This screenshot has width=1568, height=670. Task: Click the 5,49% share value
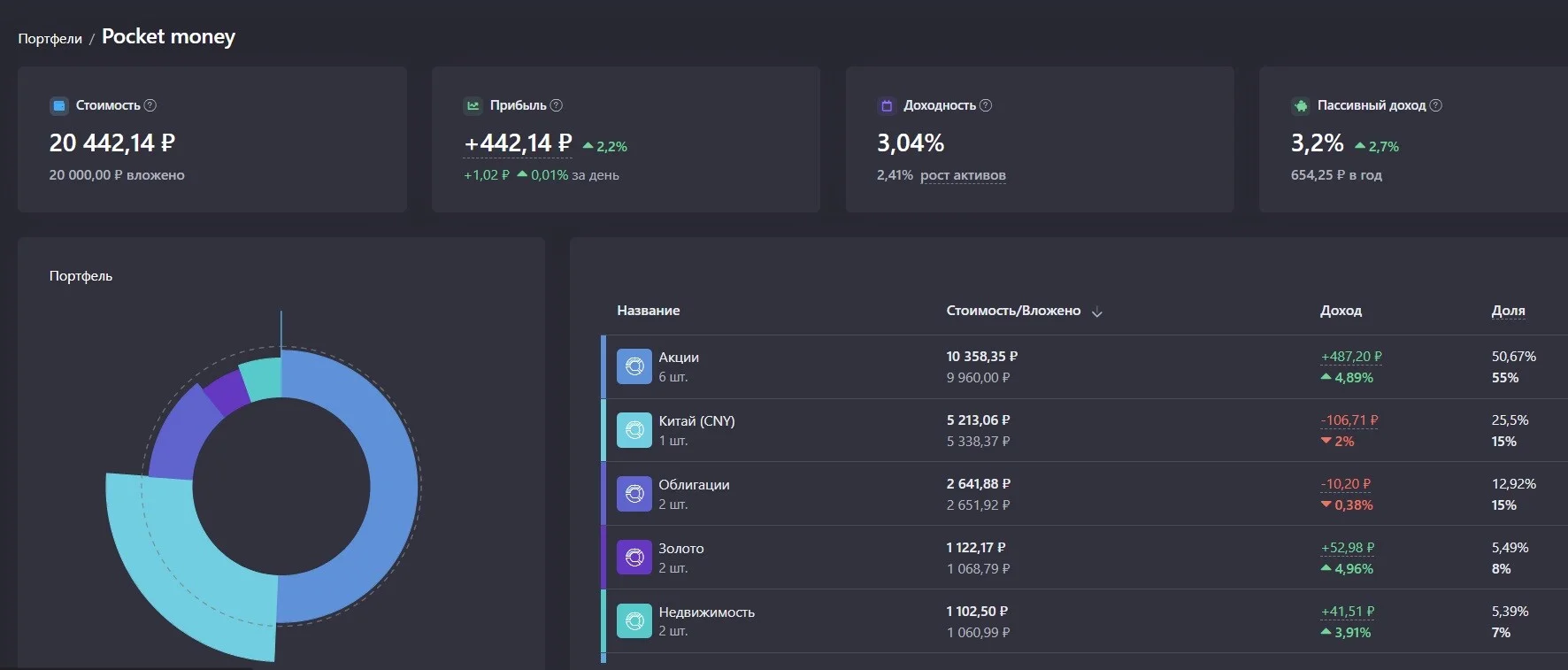pos(1510,548)
